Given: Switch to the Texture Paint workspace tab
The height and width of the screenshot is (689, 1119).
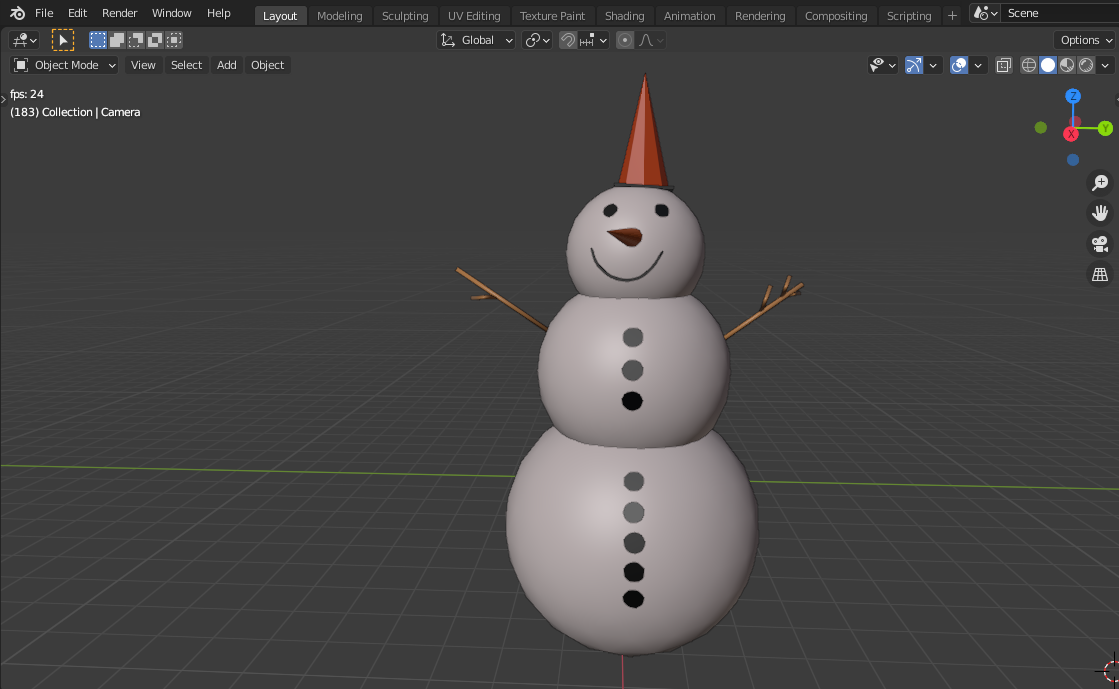Looking at the screenshot, I should pyautogui.click(x=552, y=16).
